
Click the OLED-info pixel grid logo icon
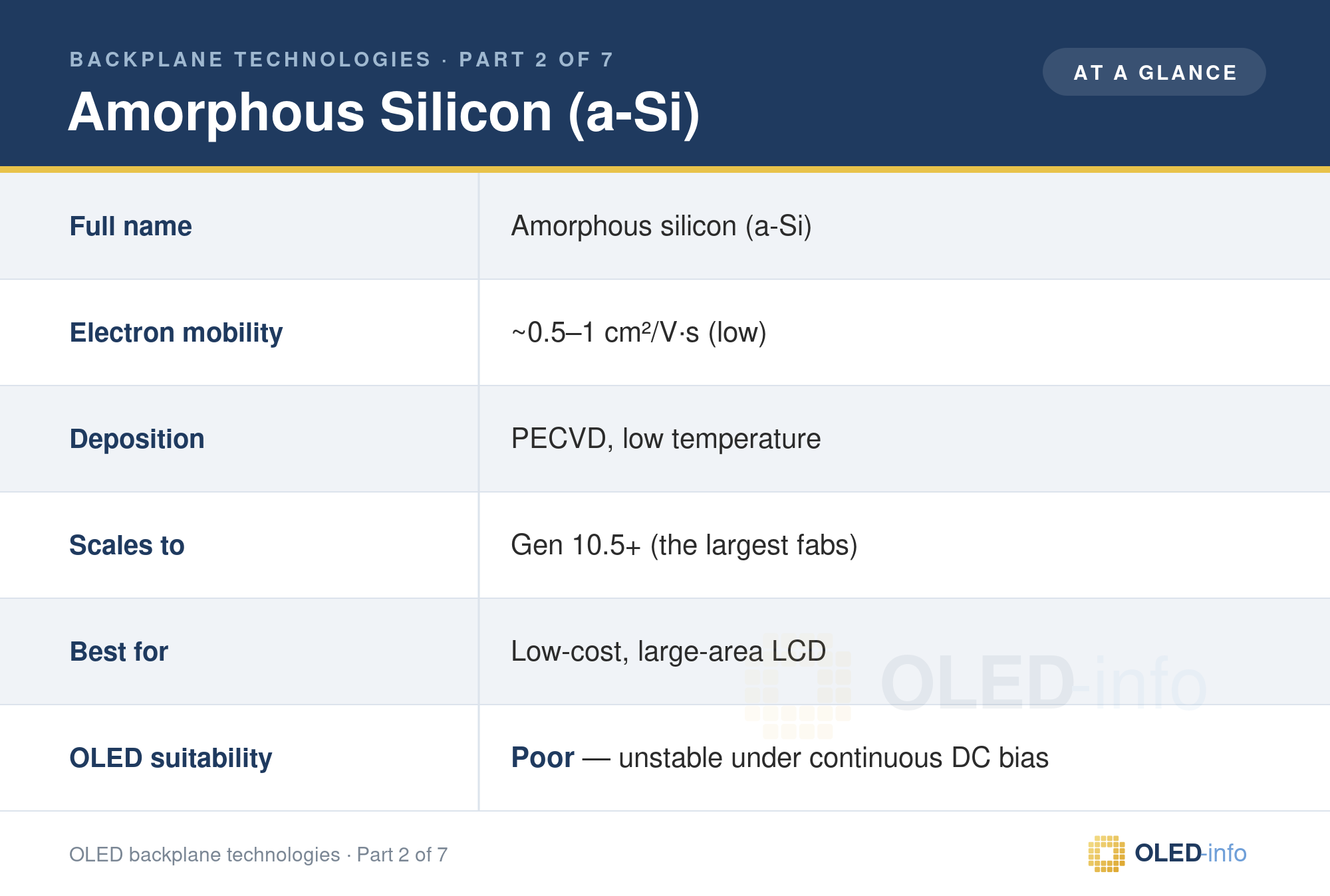(1107, 853)
